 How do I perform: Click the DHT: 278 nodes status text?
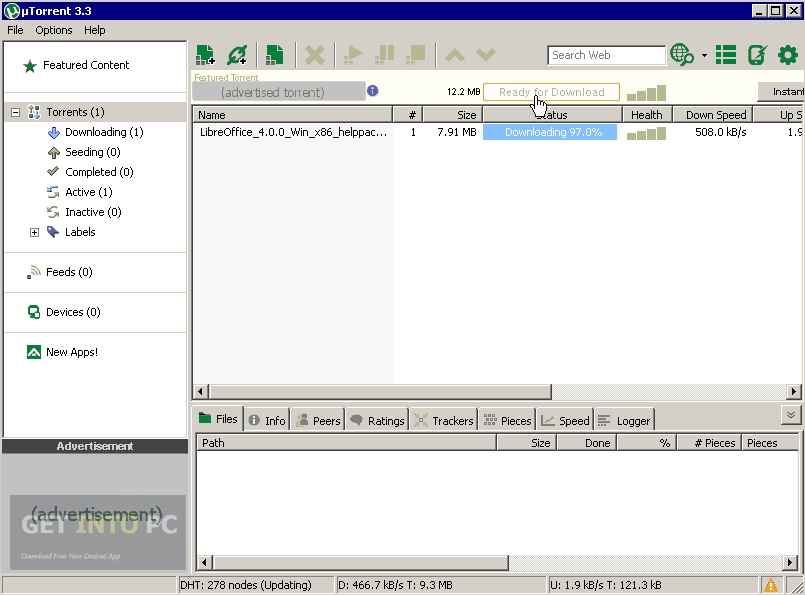[245, 585]
